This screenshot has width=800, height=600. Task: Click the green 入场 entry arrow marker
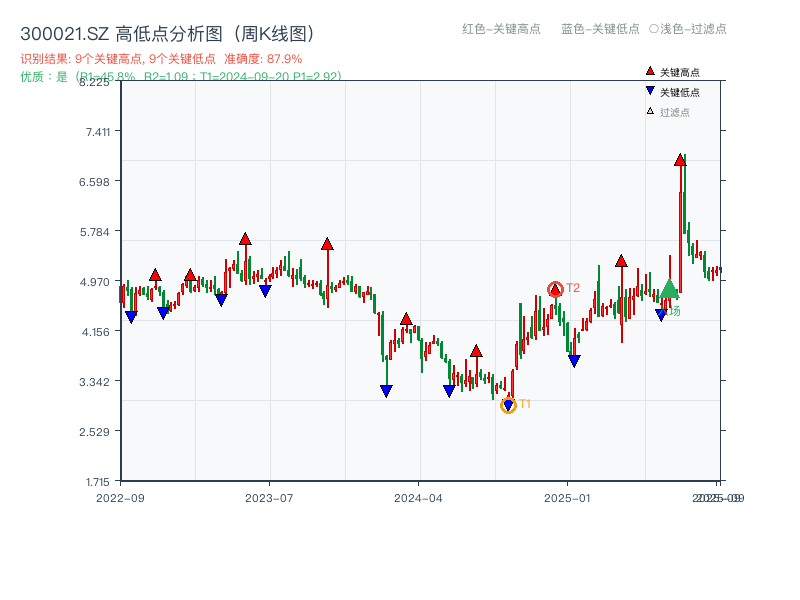point(670,290)
